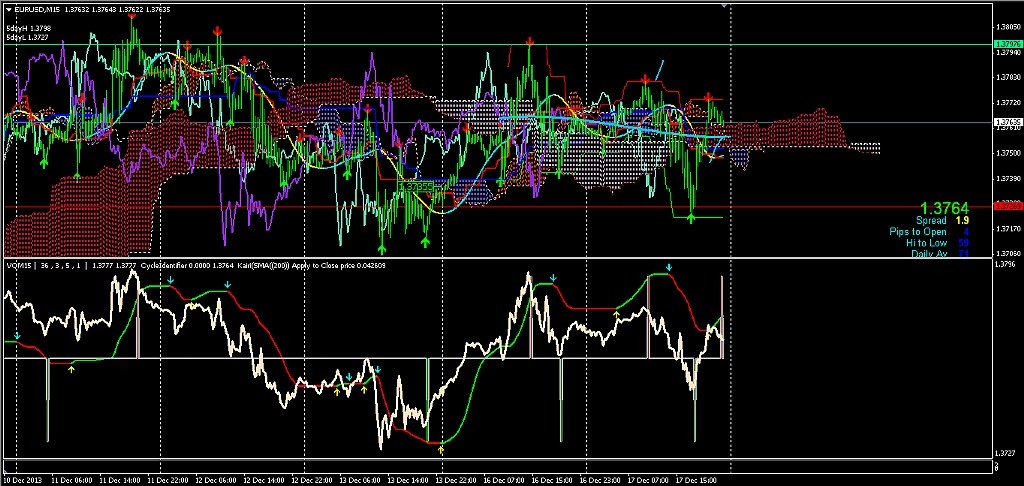The image size is (1024, 486).
Task: Click the 1.37170 price axis label
Action: click(1007, 229)
